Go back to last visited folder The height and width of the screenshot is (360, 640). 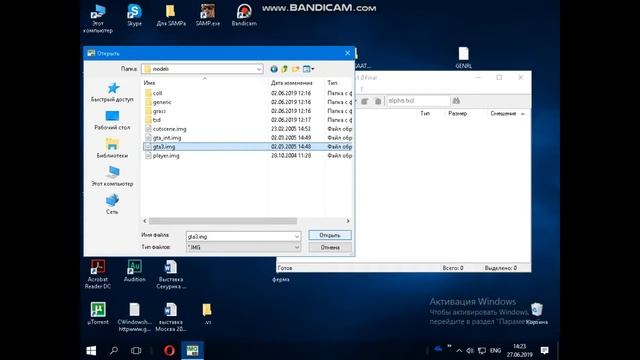point(274,69)
